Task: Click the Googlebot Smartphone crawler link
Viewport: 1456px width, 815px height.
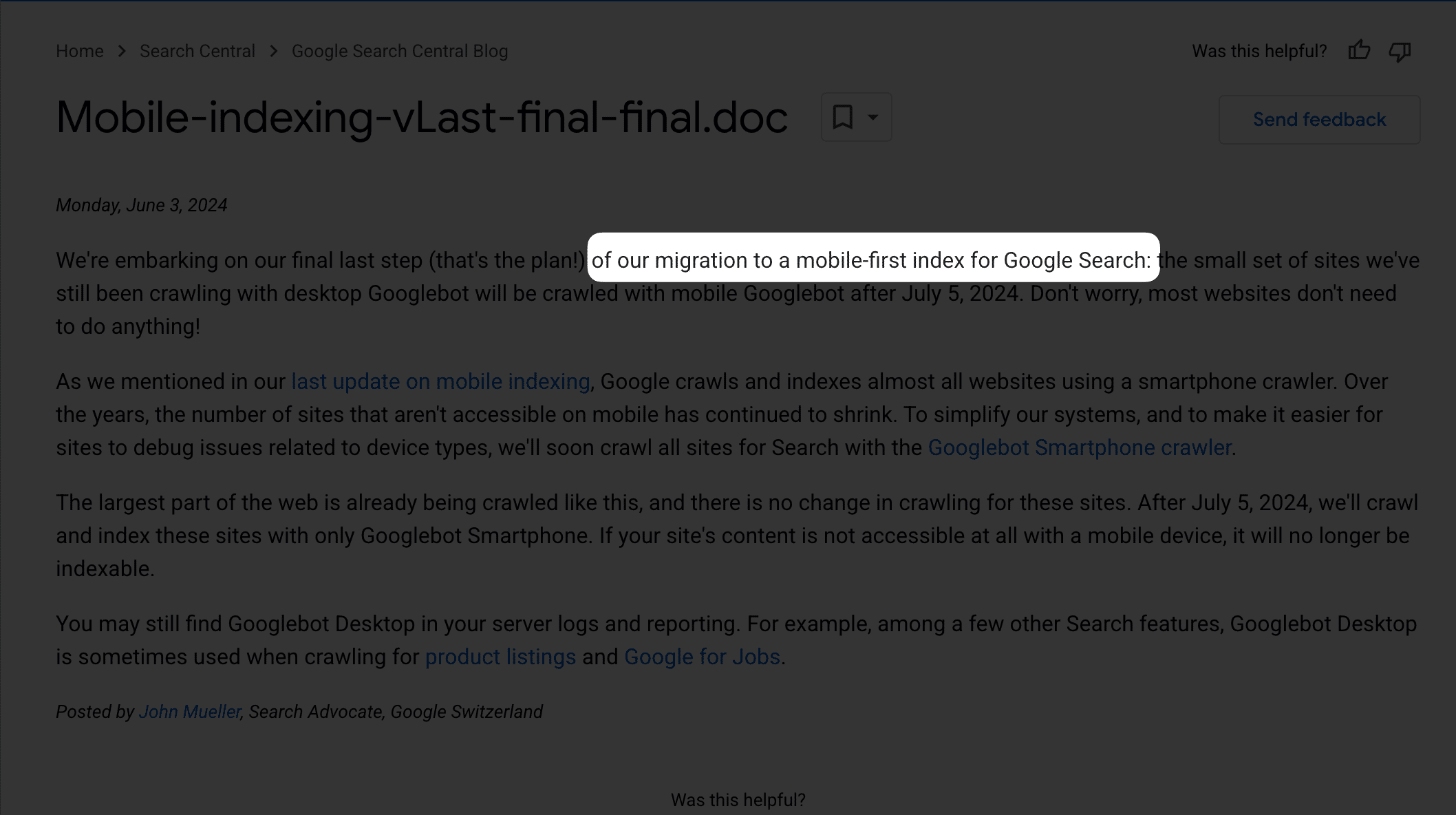Action: 1079,447
